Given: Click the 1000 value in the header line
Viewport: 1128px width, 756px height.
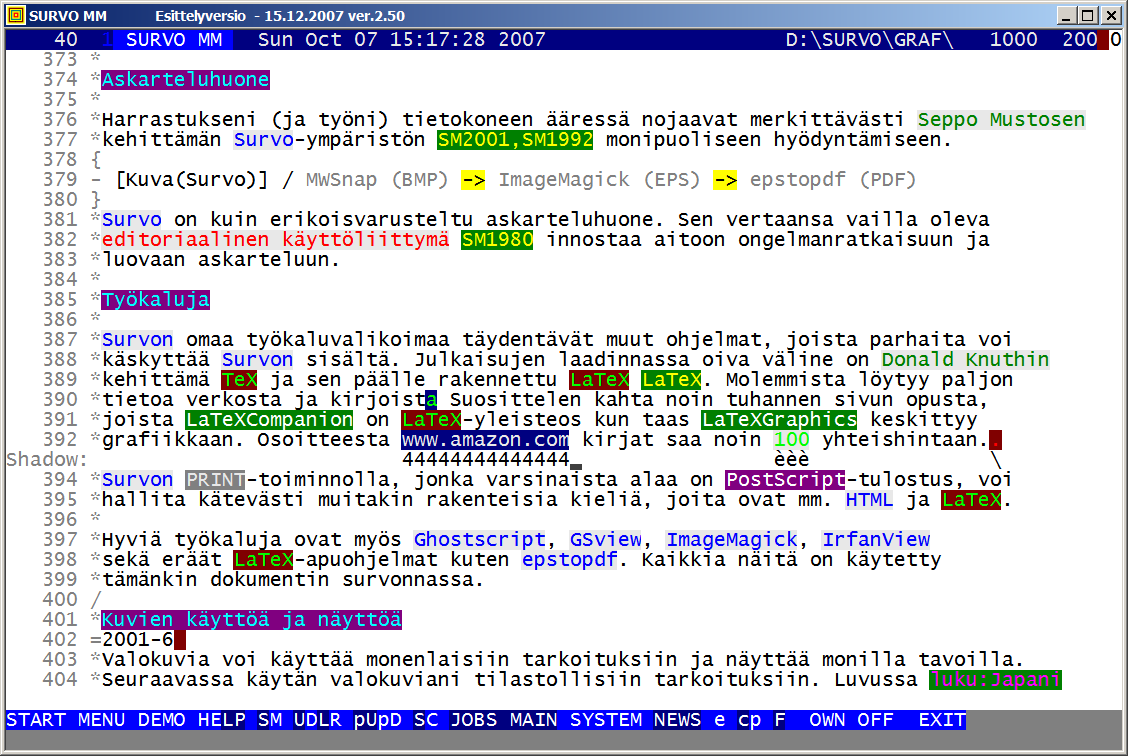Looking at the screenshot, I should [1014, 40].
